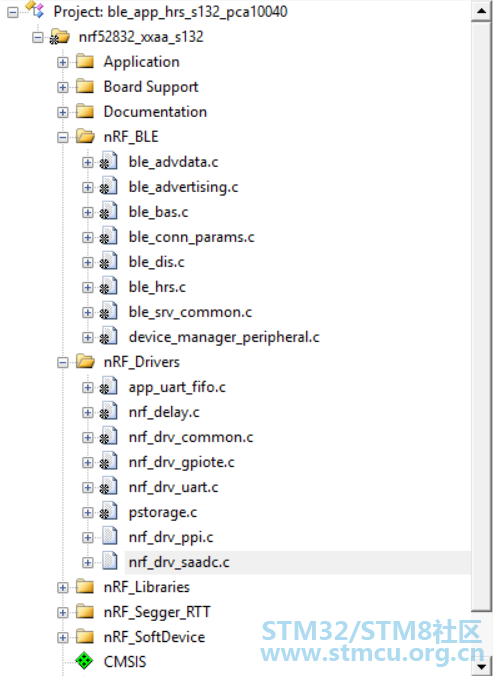493x676 pixels.
Task: Click the vertical scrollbar thumb
Action: click(x=482, y=316)
